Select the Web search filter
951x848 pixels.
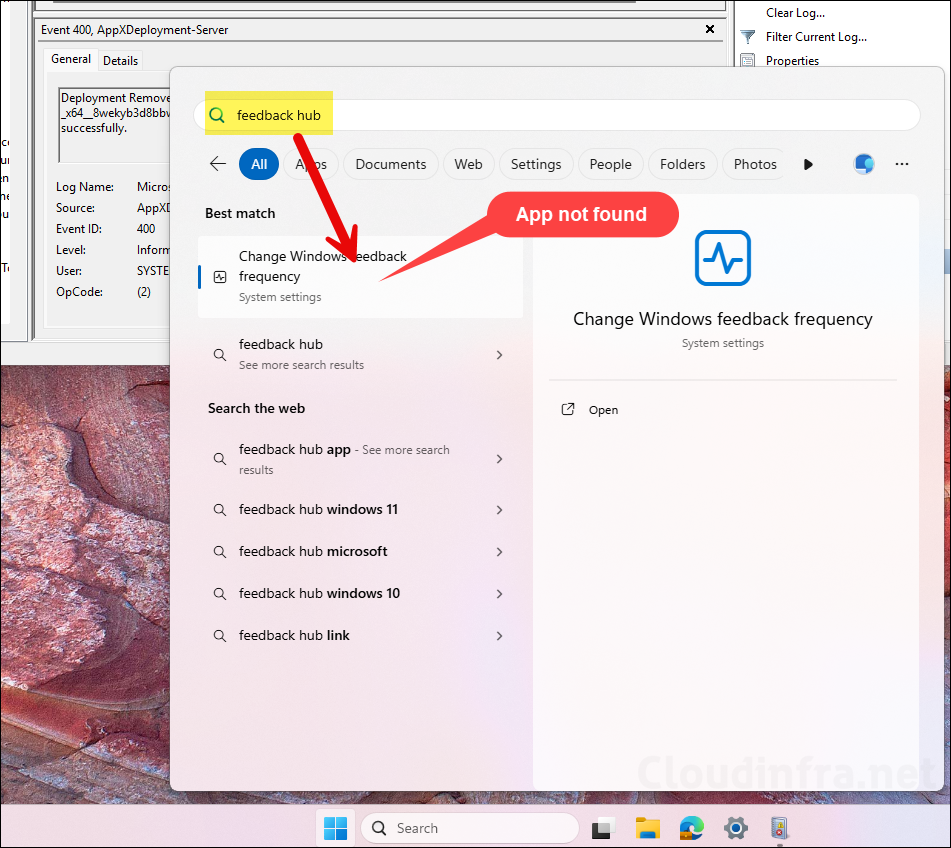(468, 163)
